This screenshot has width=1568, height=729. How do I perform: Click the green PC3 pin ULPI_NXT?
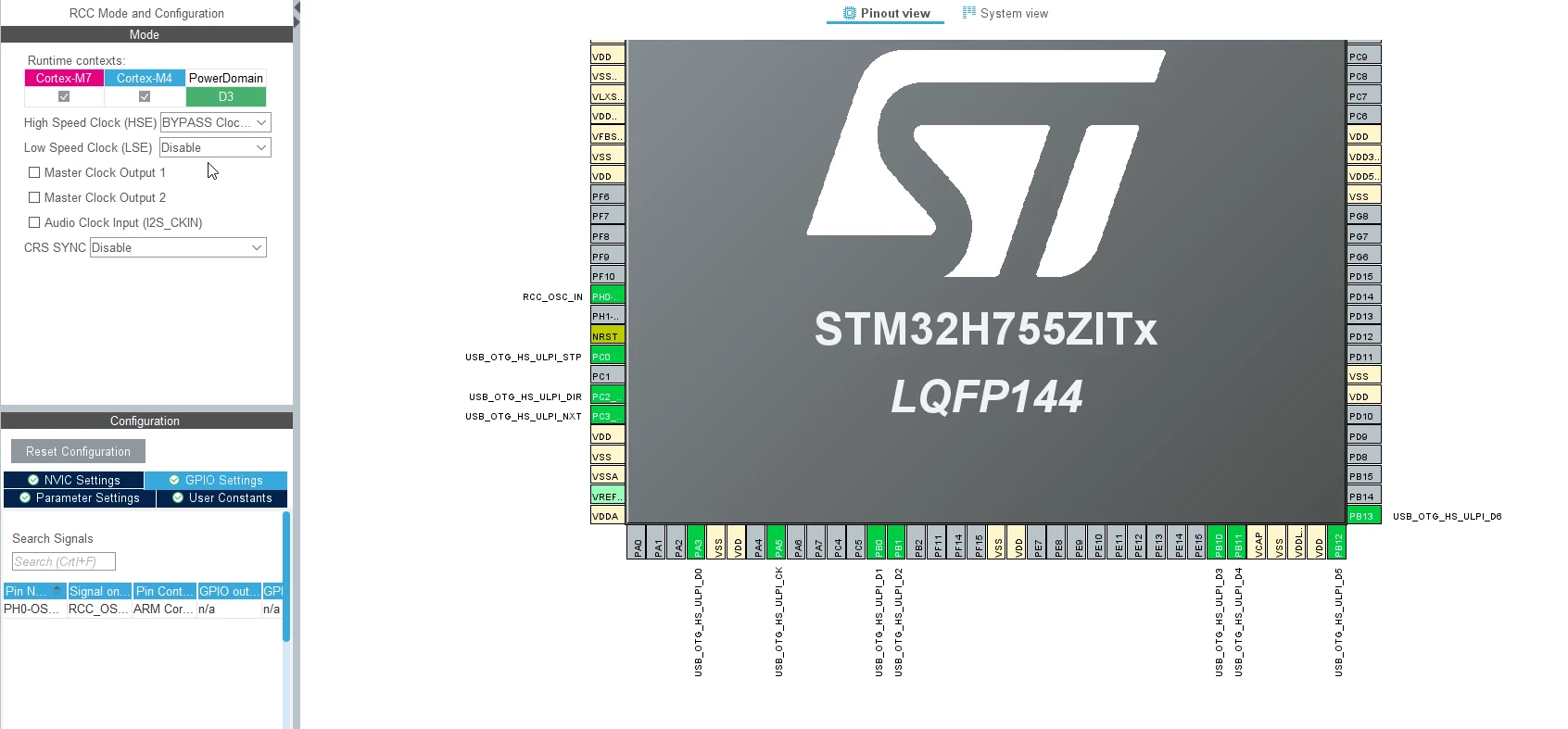(607, 416)
